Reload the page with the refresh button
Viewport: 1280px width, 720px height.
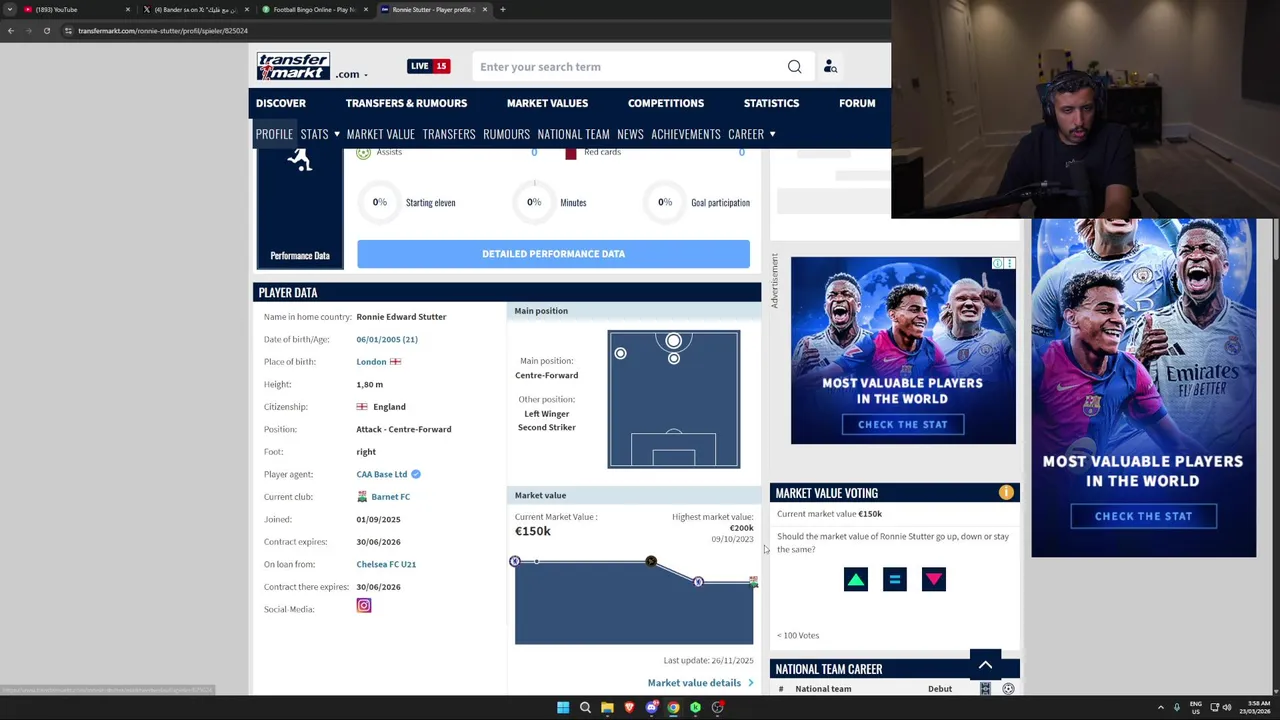click(46, 31)
